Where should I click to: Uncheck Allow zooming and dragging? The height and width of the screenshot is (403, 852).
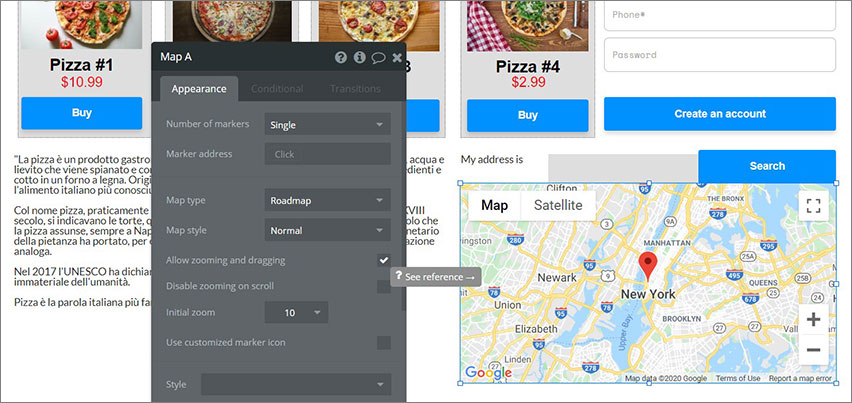tap(384, 260)
